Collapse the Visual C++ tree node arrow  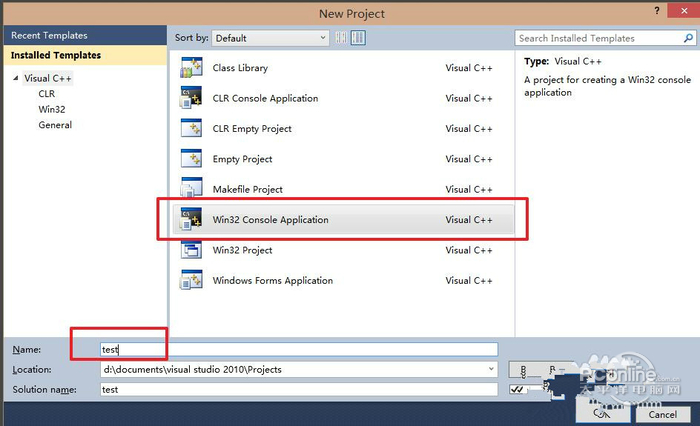point(16,78)
